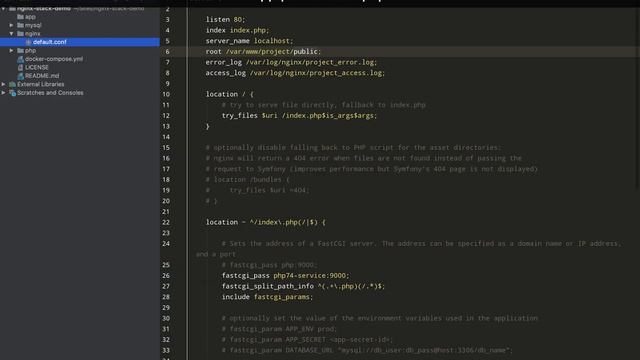
Task: Click the error_log directive line
Action: pyautogui.click(x=291, y=62)
